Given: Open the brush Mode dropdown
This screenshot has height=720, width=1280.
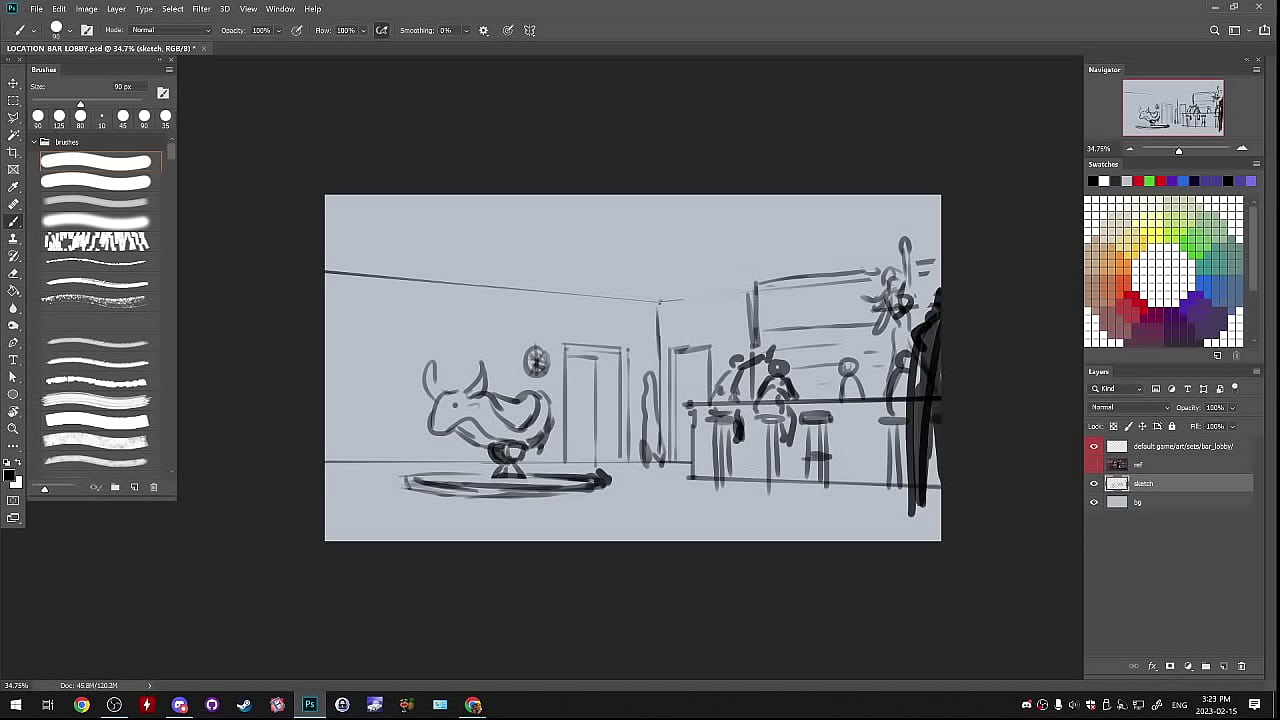Looking at the screenshot, I should pos(171,31).
